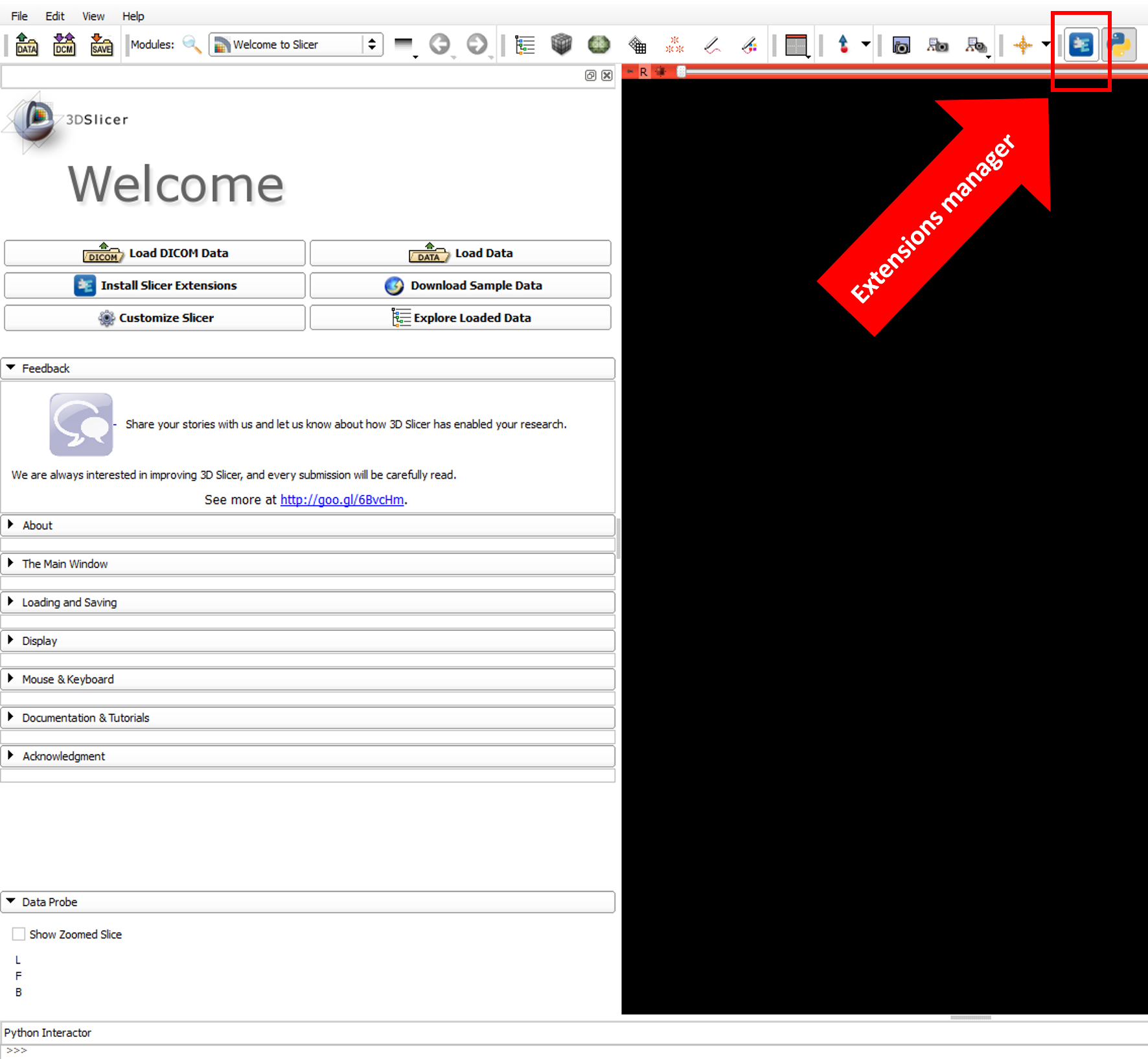Go to previous module with back arrow
The image size is (1148, 1059).
[441, 45]
